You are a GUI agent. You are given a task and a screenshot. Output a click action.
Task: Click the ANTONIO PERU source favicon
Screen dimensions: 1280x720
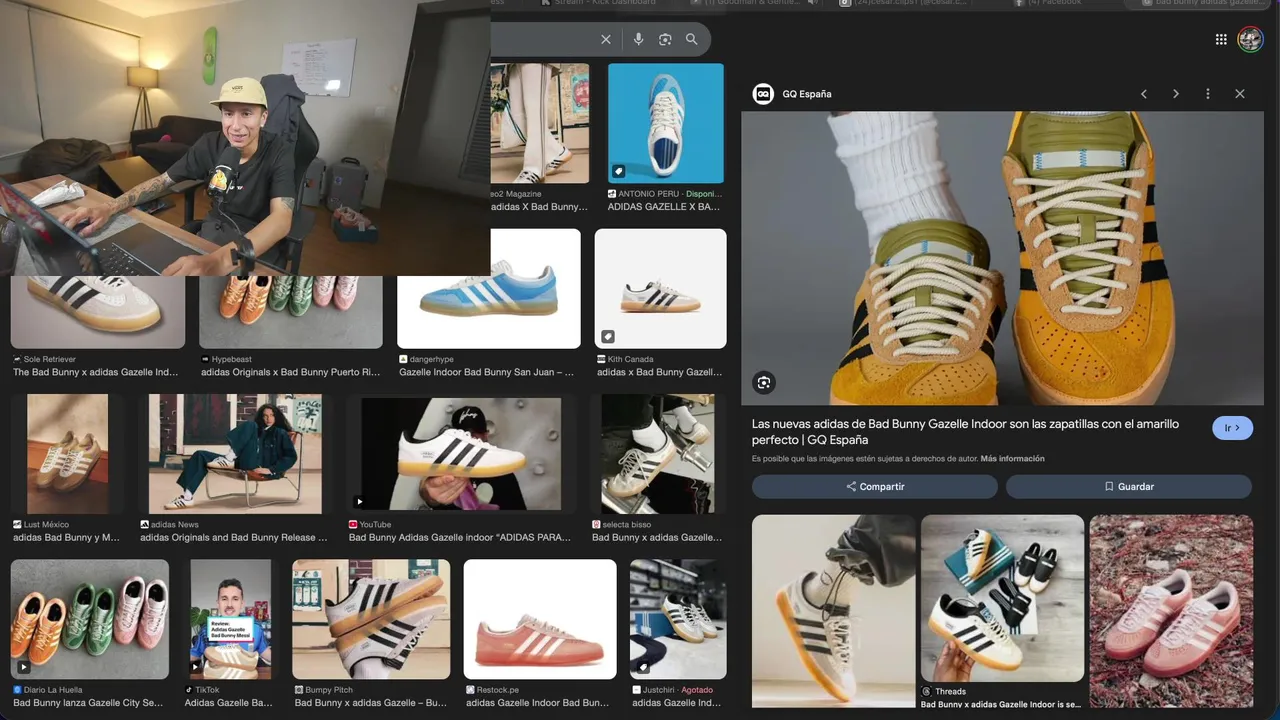[x=612, y=194]
